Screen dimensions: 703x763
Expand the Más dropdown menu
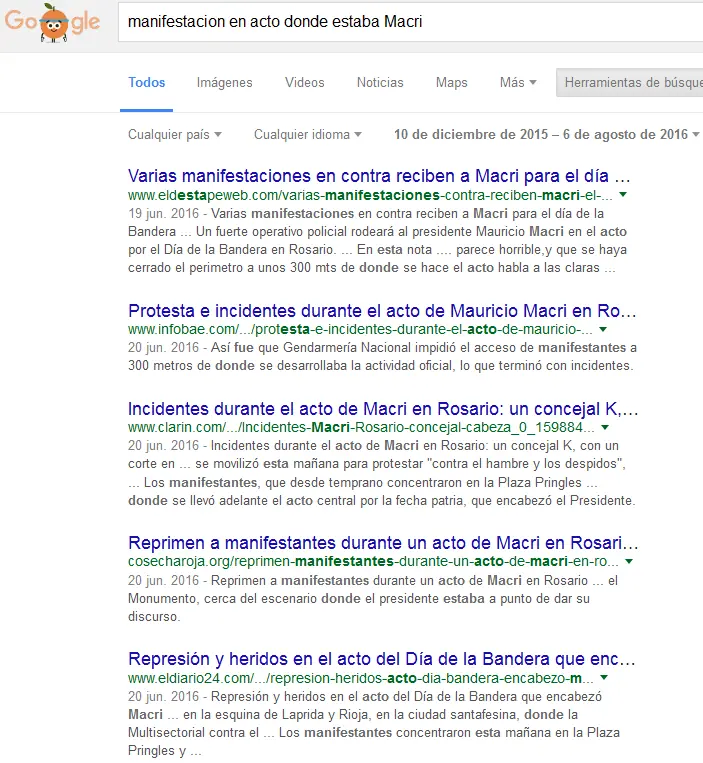pyautogui.click(x=518, y=83)
